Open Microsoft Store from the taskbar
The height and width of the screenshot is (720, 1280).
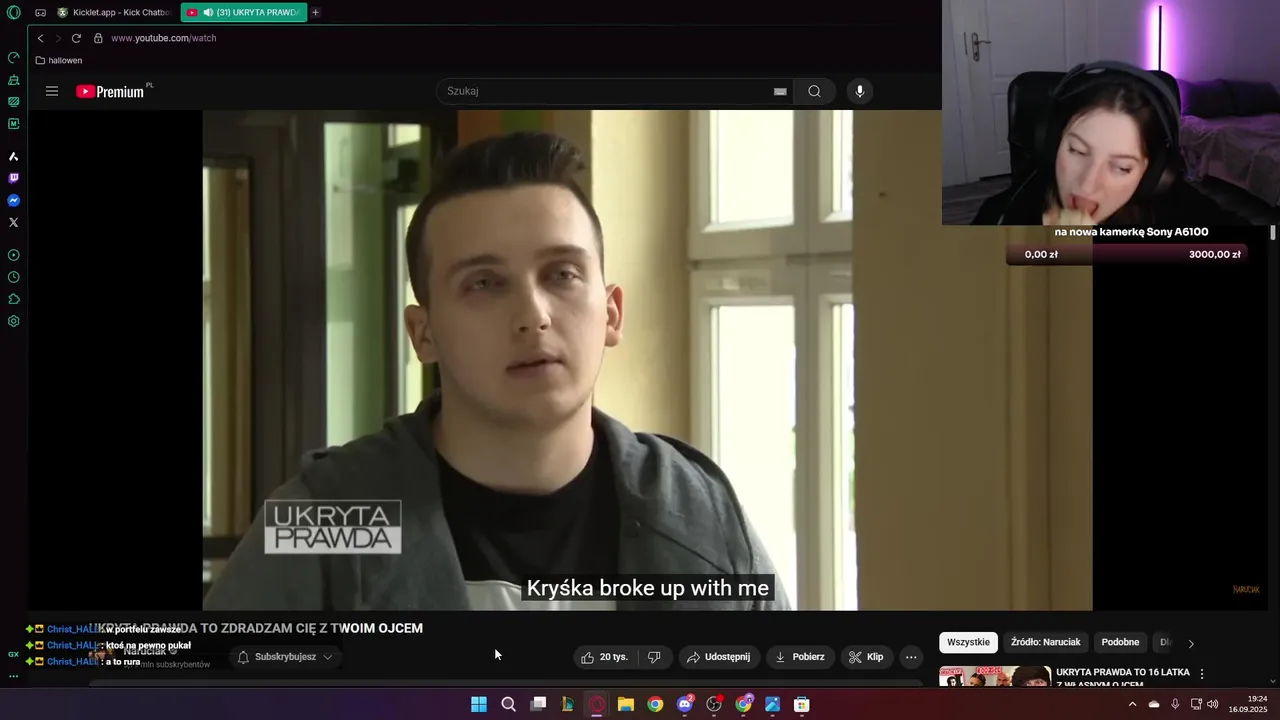(802, 704)
